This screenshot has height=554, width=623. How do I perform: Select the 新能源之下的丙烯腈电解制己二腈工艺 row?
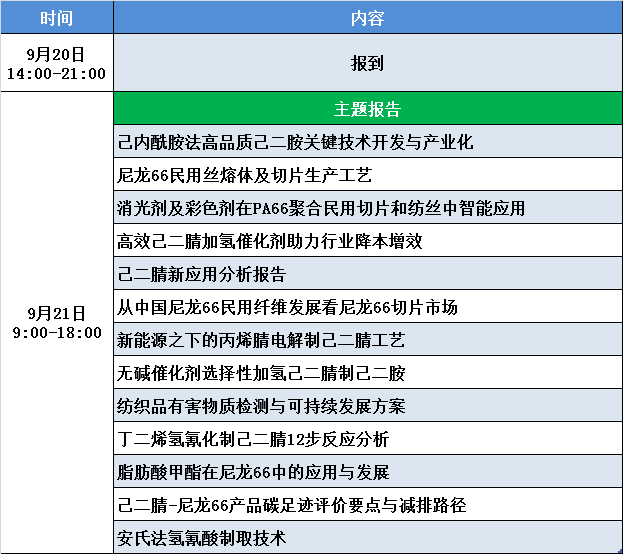[261, 340]
